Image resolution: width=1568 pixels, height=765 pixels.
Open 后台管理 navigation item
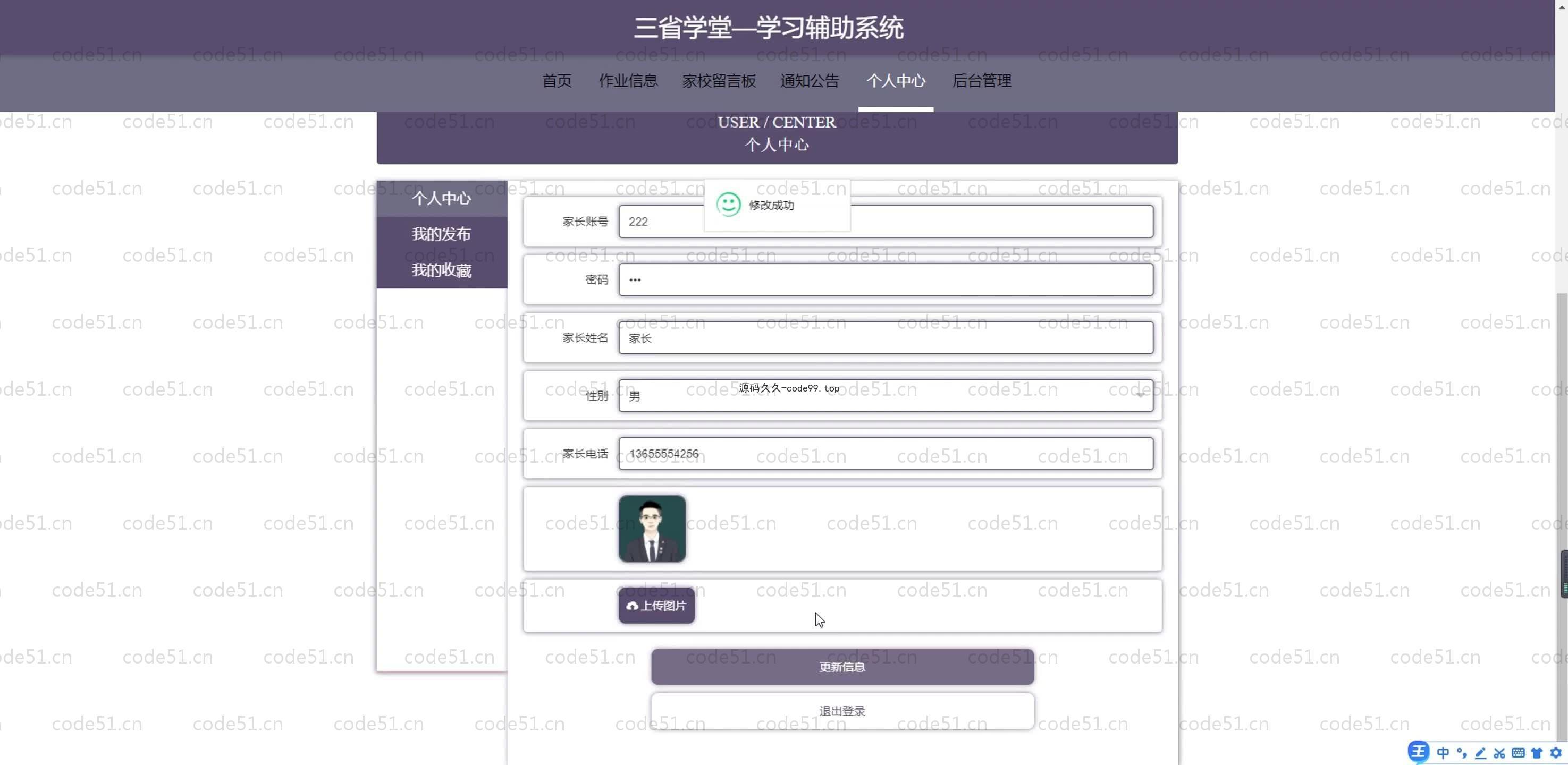(981, 80)
